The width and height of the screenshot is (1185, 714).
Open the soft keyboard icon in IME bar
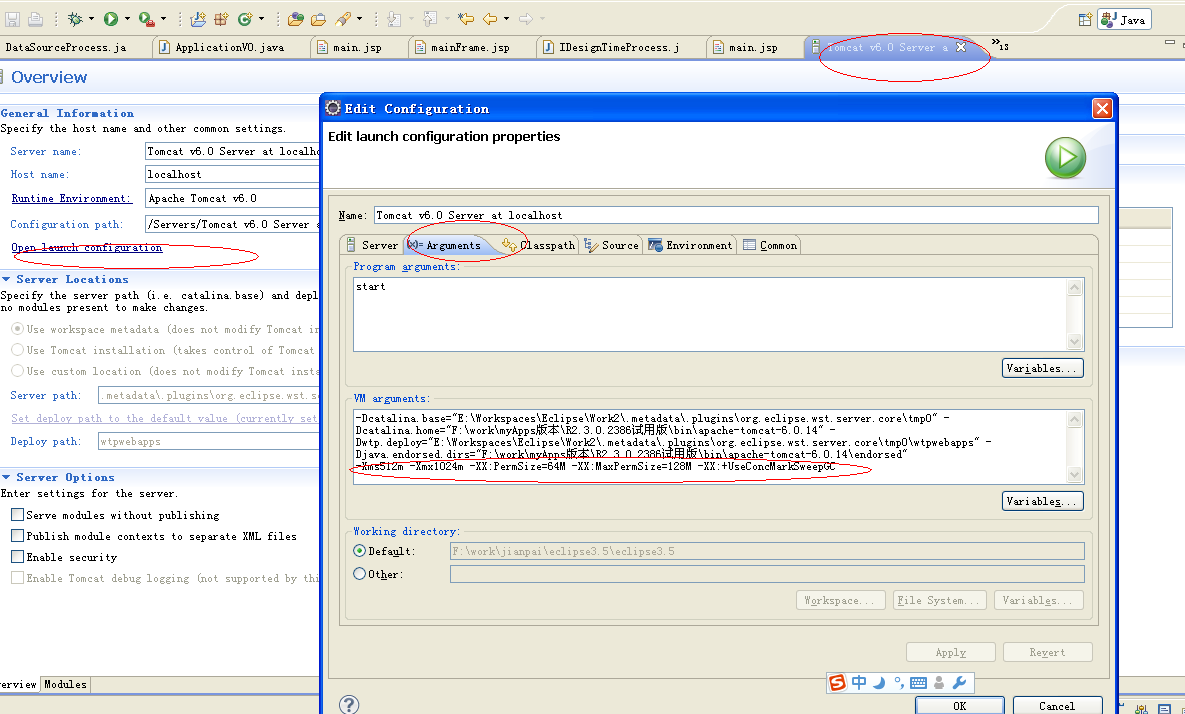[x=918, y=683]
